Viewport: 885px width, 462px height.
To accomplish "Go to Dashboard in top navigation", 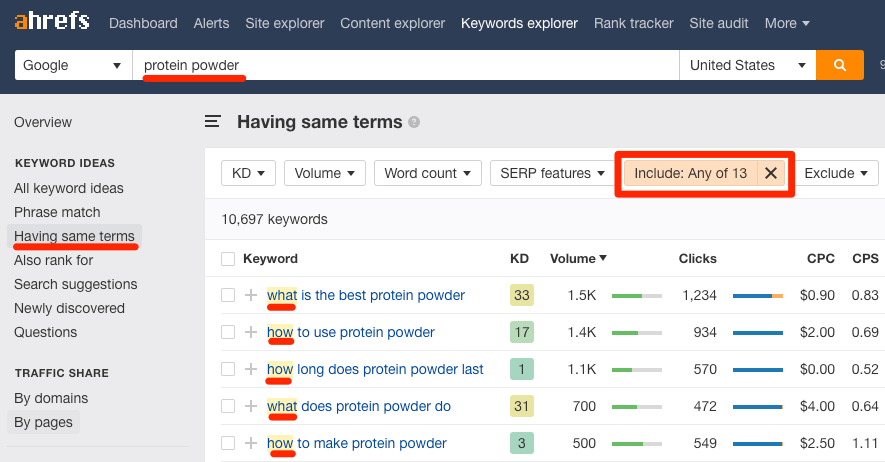I will tap(143, 23).
